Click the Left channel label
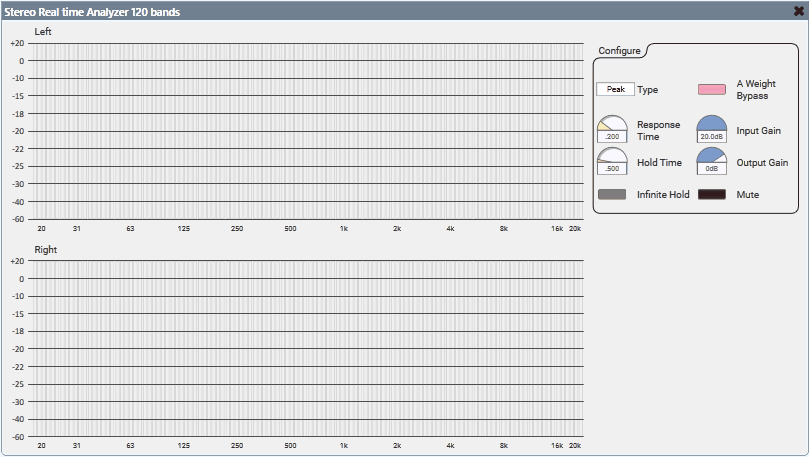 tap(43, 32)
